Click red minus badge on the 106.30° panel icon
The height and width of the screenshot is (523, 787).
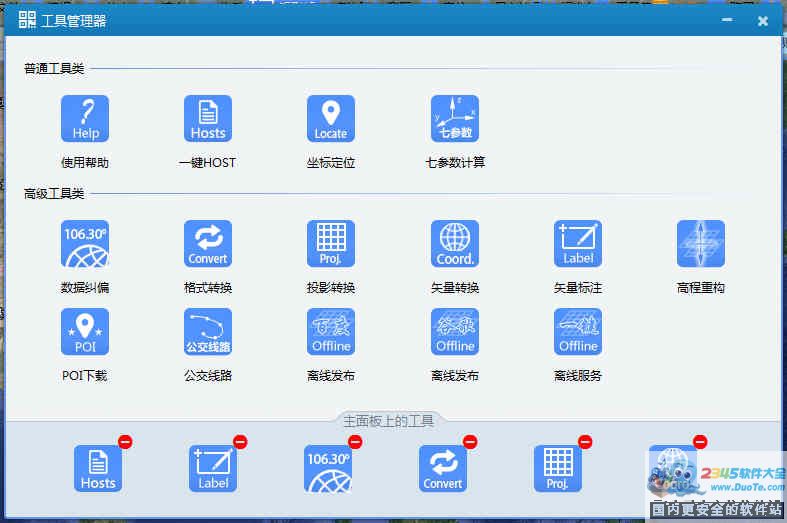click(355, 442)
